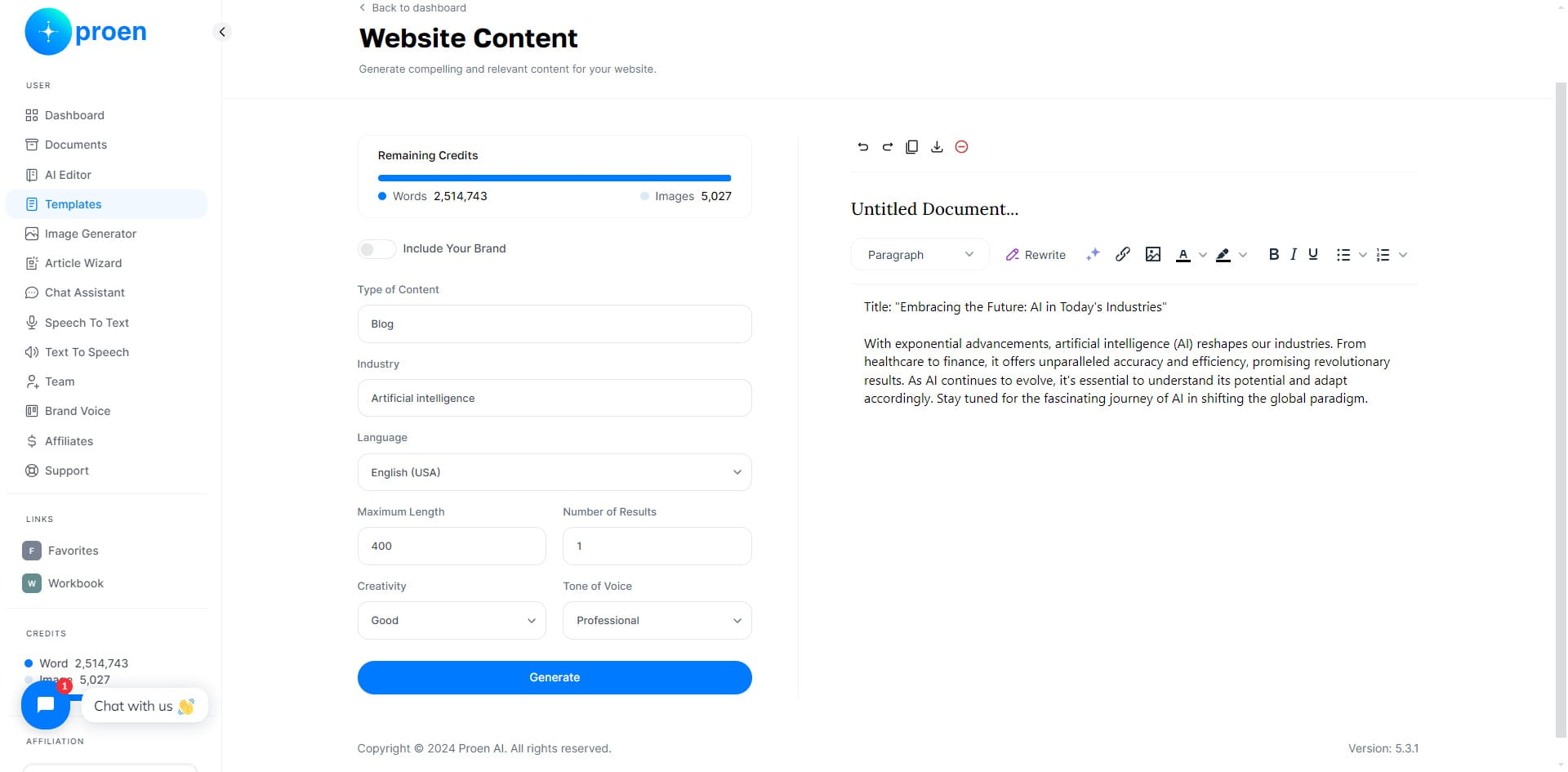Toggle bold formatting
Image resolution: width=1568 pixels, height=772 pixels.
point(1273,255)
